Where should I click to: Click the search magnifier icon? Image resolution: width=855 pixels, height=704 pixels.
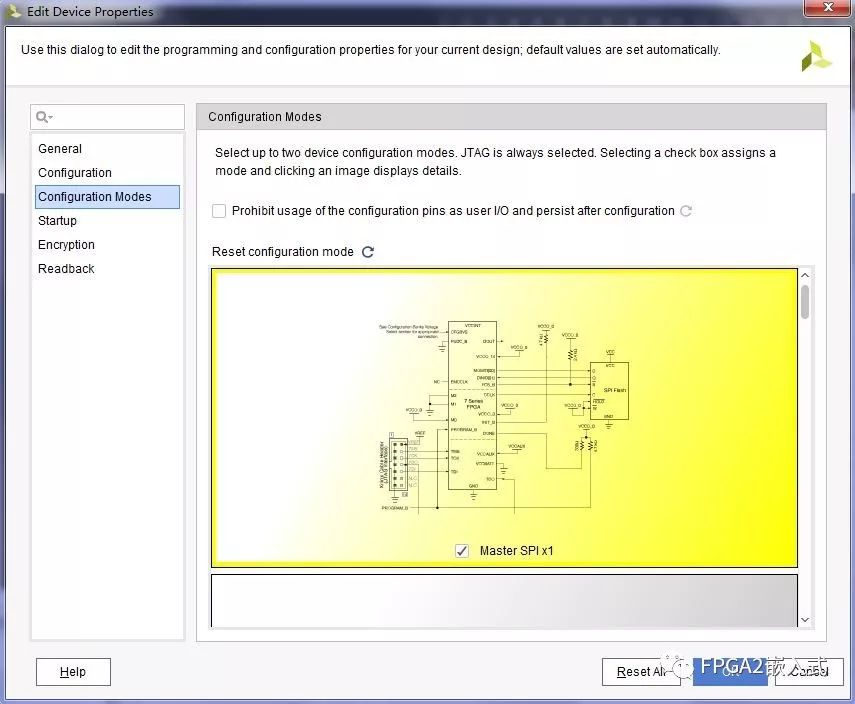pos(43,117)
